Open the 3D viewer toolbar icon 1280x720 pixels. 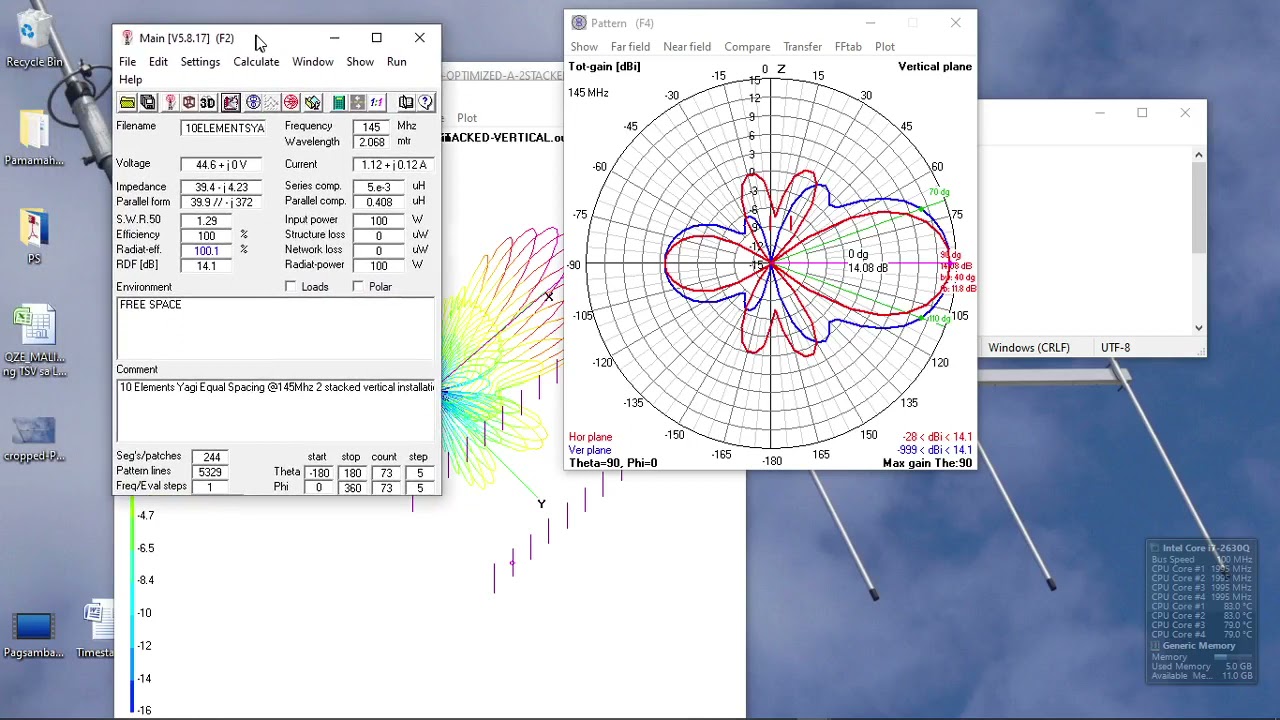click(207, 102)
